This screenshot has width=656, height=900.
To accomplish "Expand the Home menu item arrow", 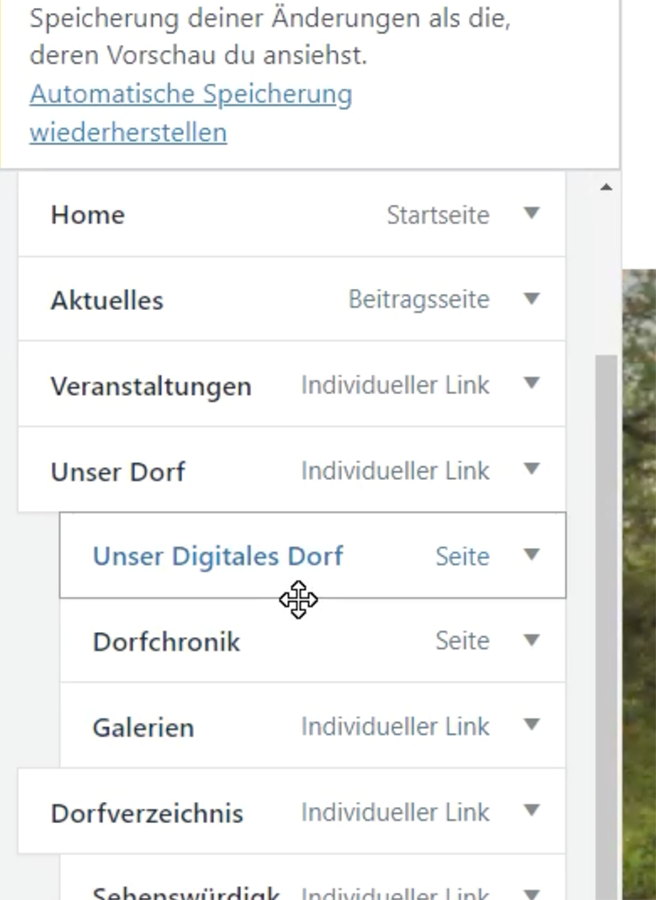I will (x=532, y=213).
